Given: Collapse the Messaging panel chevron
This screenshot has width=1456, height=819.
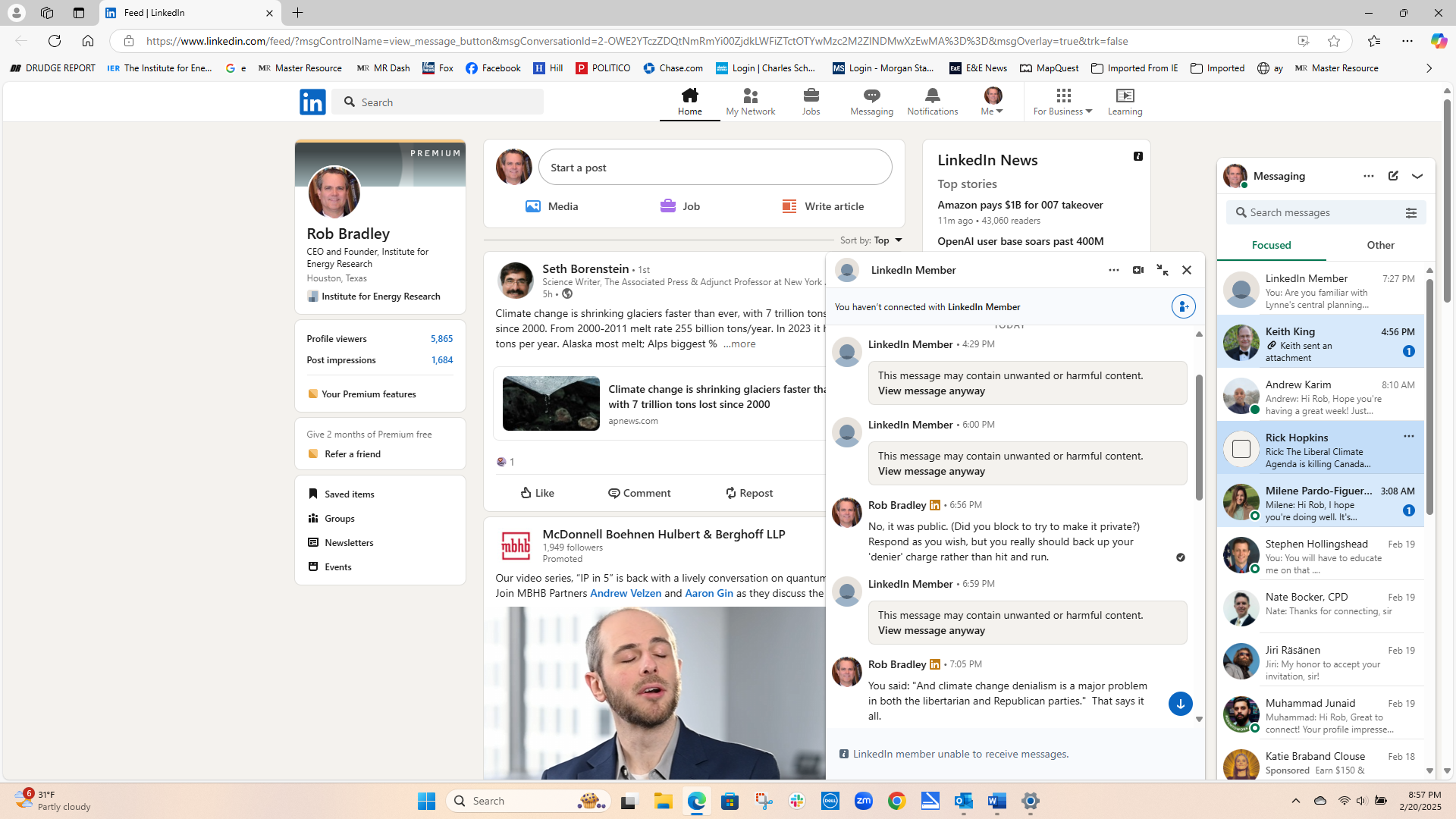Looking at the screenshot, I should tap(1417, 176).
